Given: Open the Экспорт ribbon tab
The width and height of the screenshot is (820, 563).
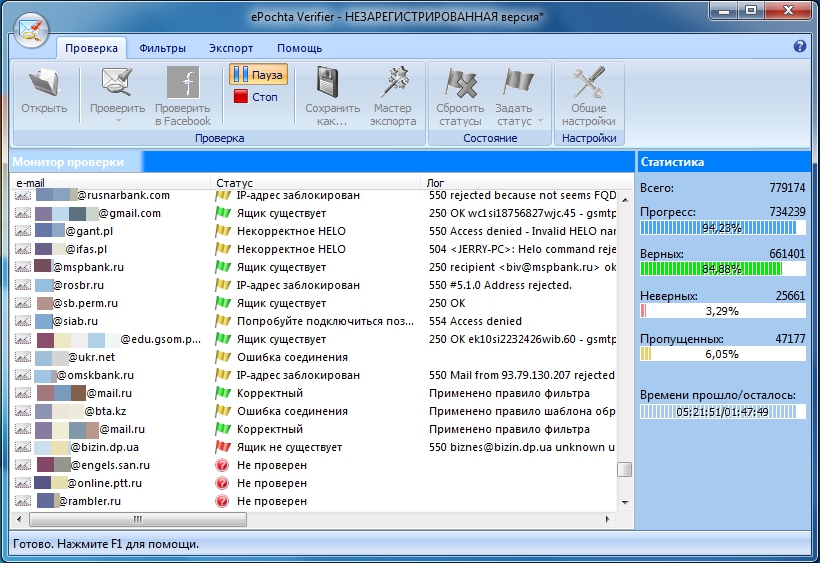Looking at the screenshot, I should 231,48.
